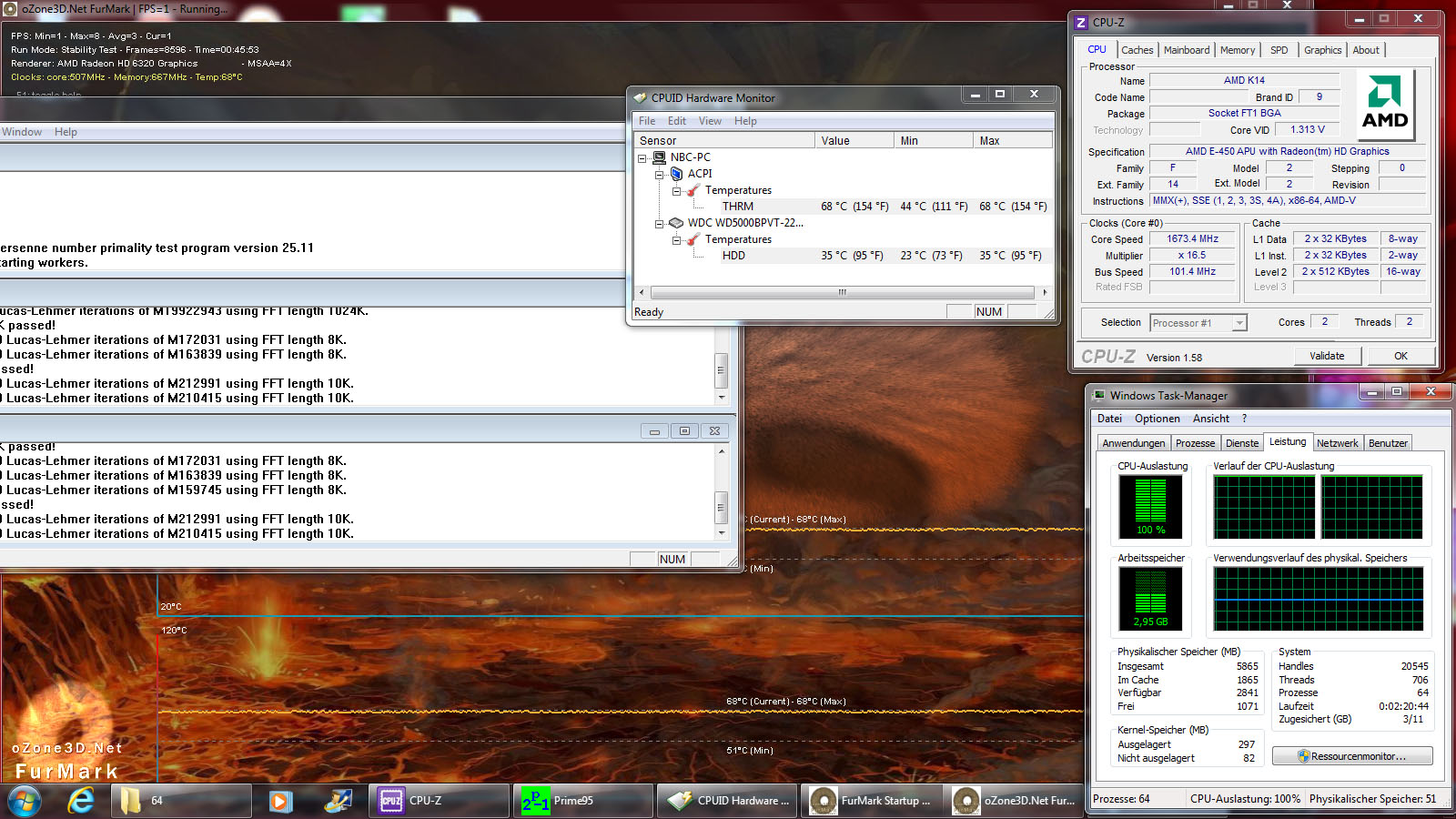Open the Datei menu in Task Manager
The width and height of the screenshot is (1456, 819).
coord(1109,419)
